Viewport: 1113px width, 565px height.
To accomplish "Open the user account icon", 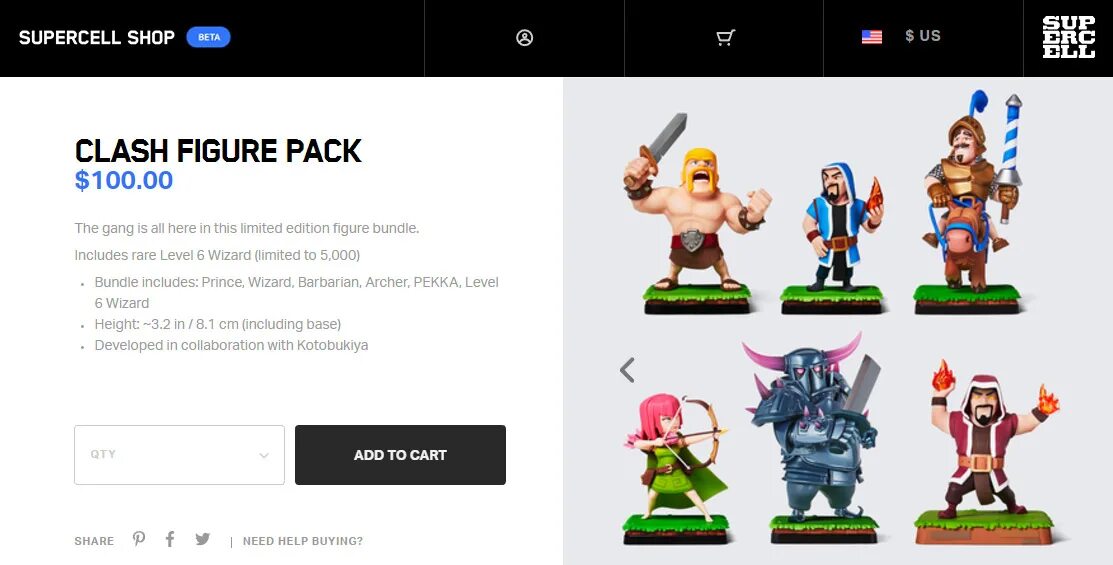I will coord(525,38).
